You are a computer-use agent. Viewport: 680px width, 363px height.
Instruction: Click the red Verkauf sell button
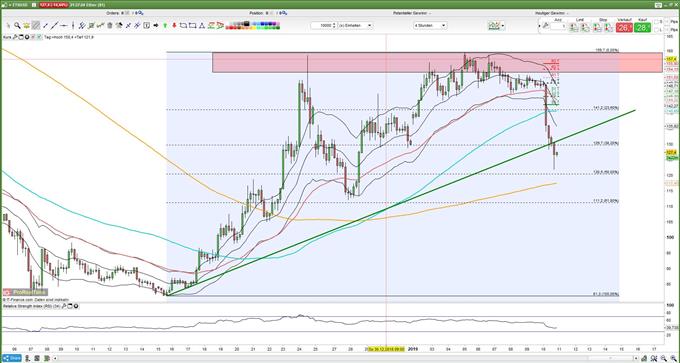point(624,28)
